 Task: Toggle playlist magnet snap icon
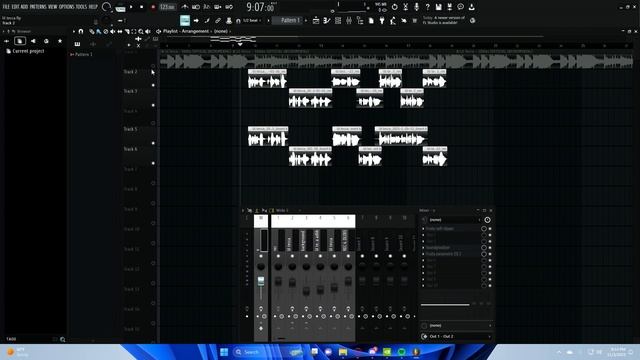coord(81,31)
